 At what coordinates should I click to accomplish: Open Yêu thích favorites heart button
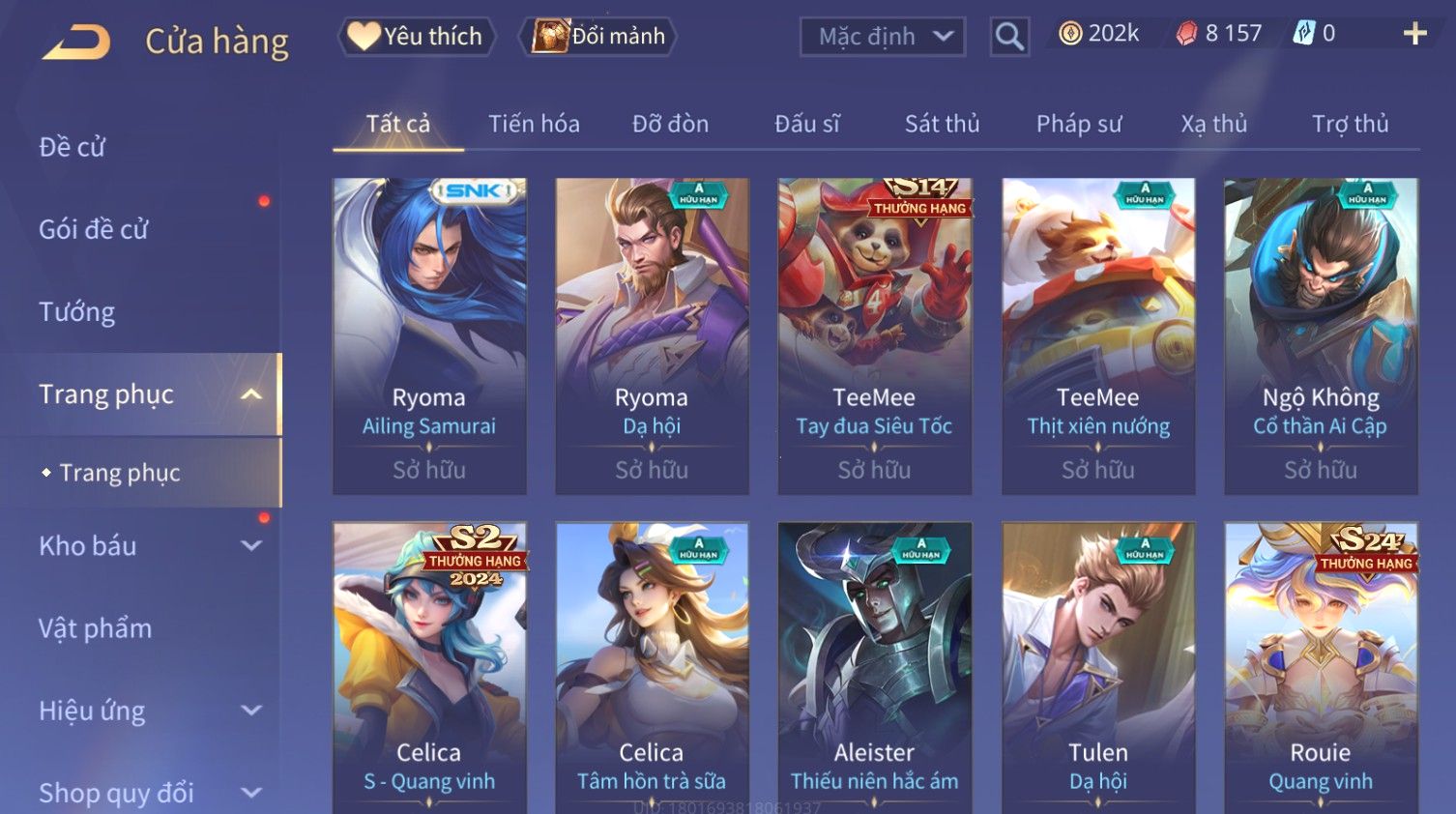pyautogui.click(x=417, y=37)
